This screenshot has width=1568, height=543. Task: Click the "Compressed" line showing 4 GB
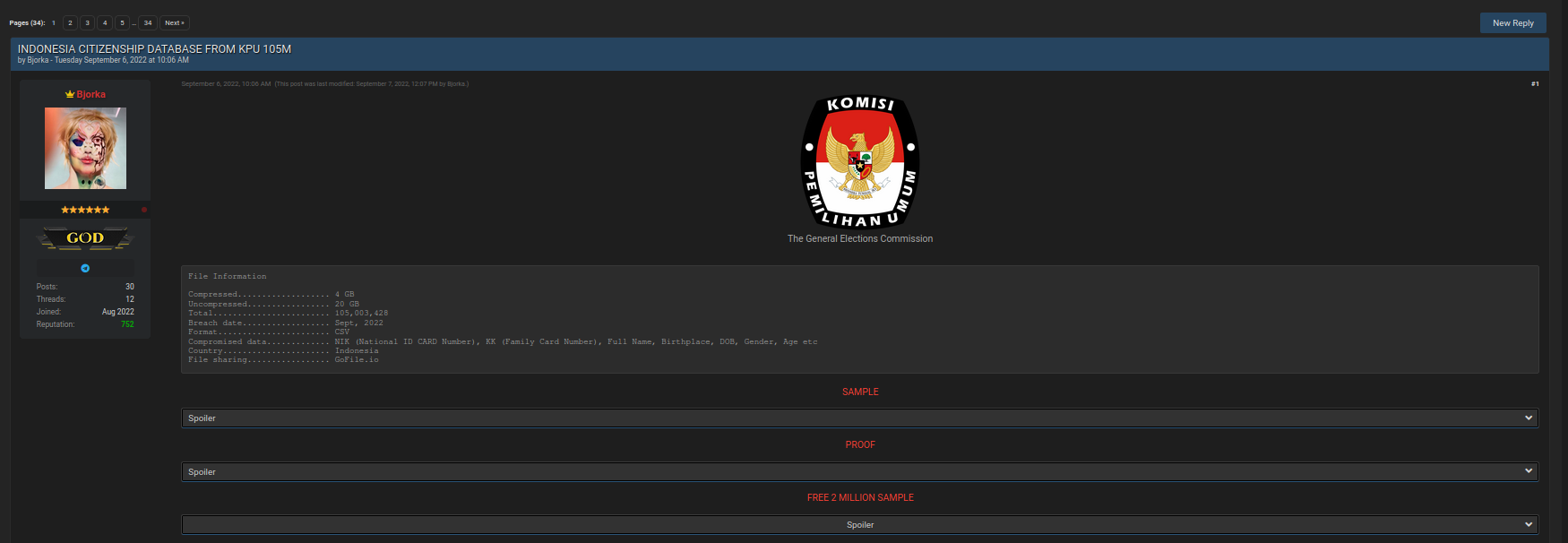tap(271, 295)
